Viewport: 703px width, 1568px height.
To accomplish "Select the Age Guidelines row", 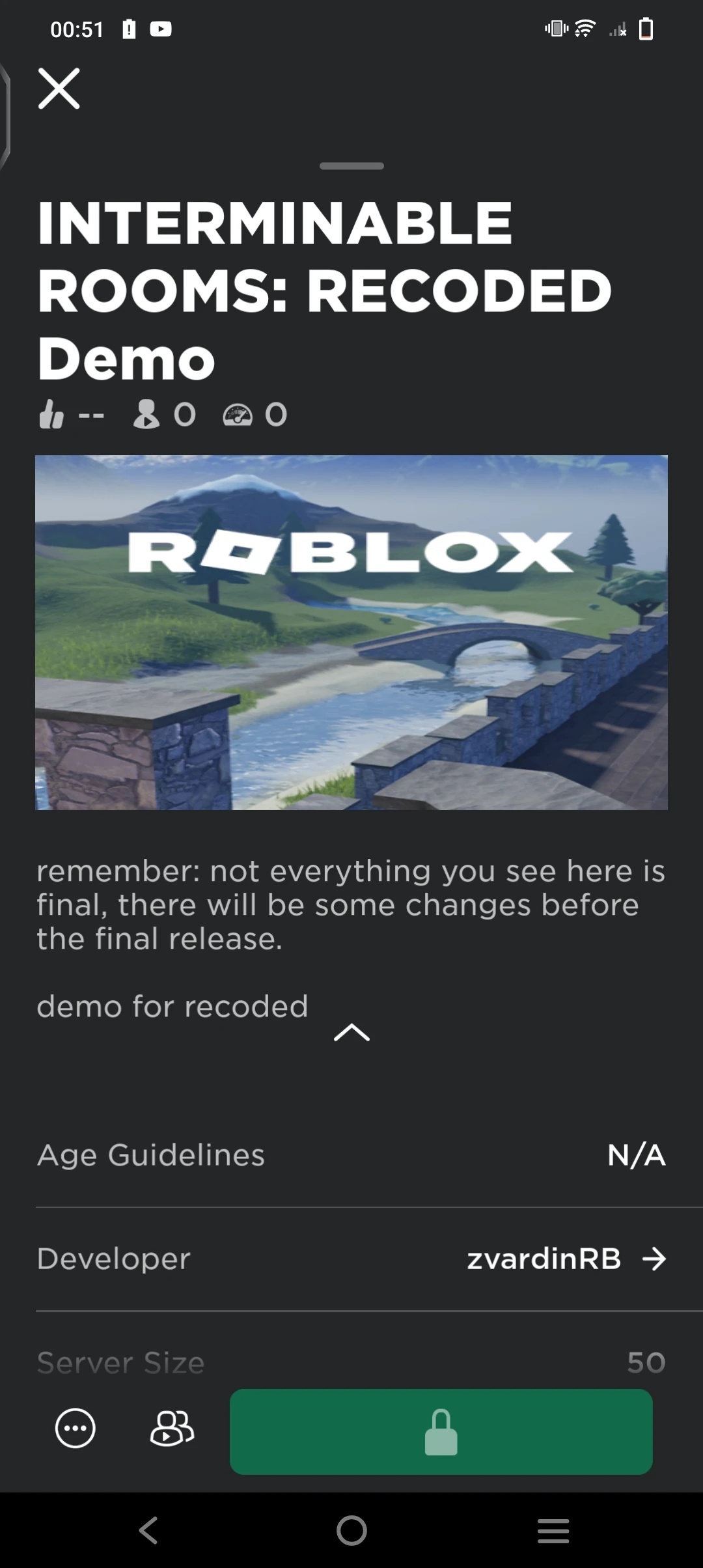I will click(351, 1155).
